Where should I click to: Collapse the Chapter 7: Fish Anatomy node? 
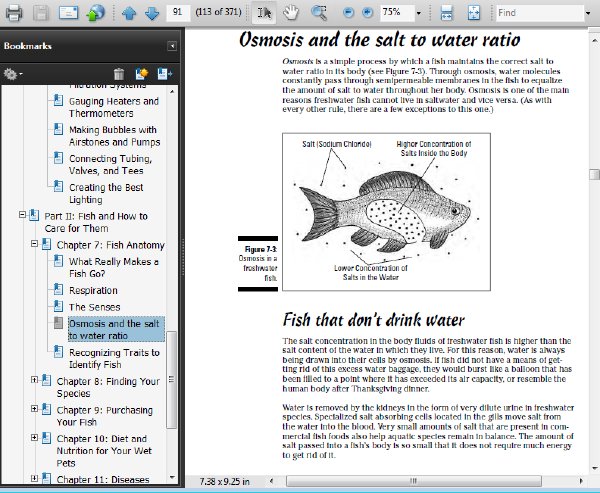(34, 243)
